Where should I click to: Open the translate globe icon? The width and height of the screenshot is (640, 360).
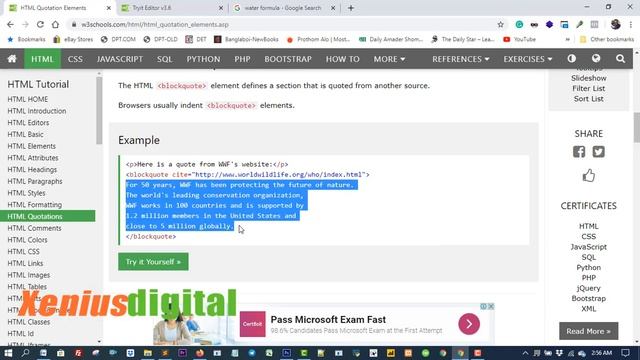pyautogui.click(x=596, y=58)
